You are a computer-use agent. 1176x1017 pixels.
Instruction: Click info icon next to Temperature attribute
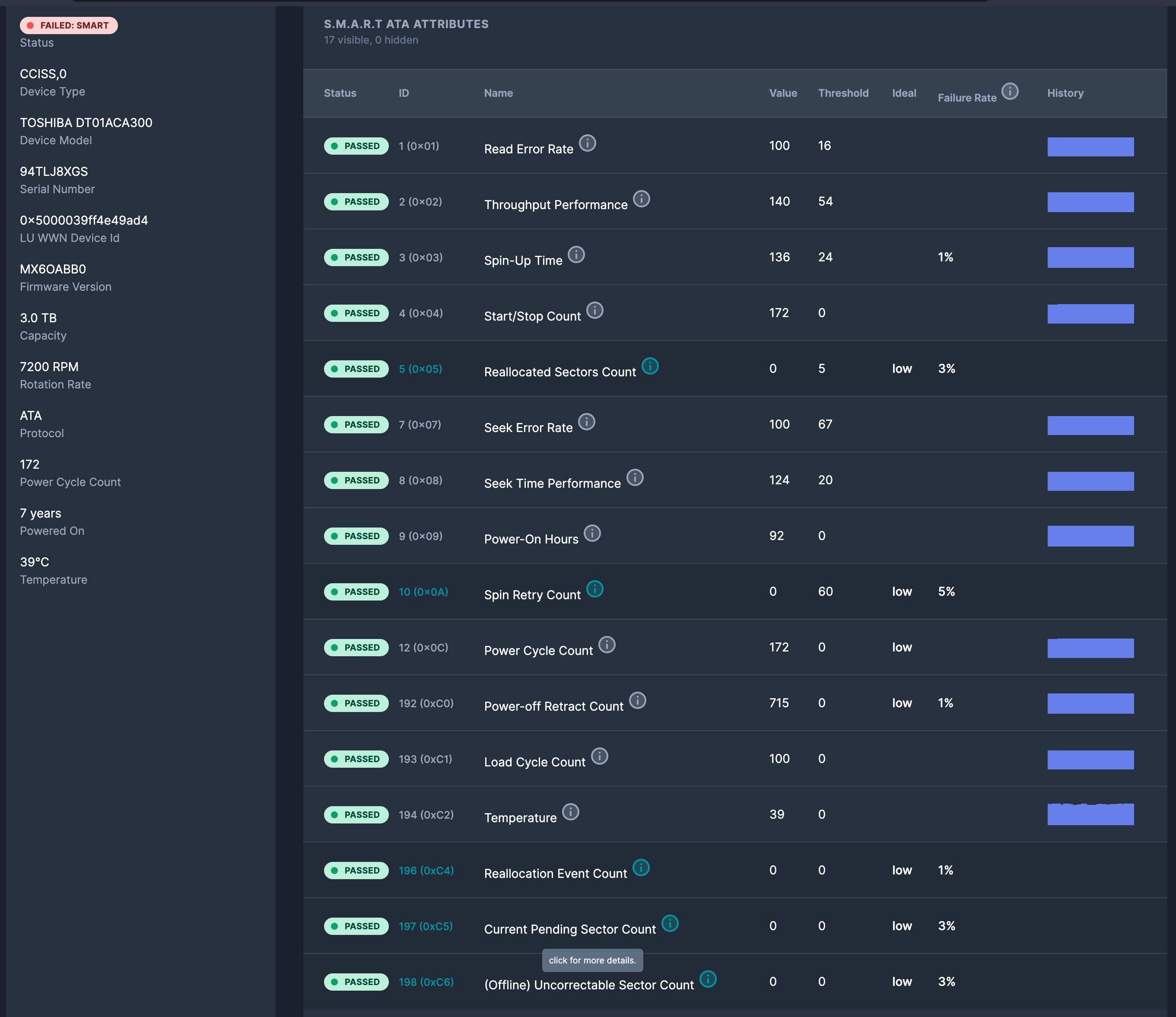click(570, 811)
